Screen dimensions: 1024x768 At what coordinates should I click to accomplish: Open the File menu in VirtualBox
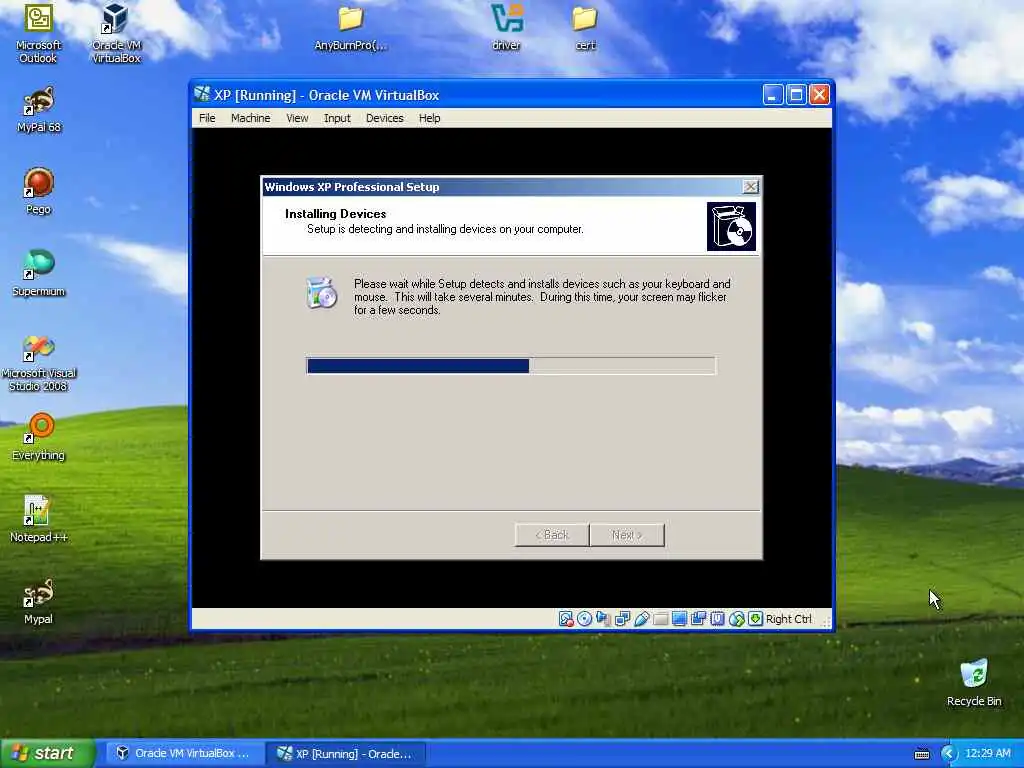coord(207,118)
